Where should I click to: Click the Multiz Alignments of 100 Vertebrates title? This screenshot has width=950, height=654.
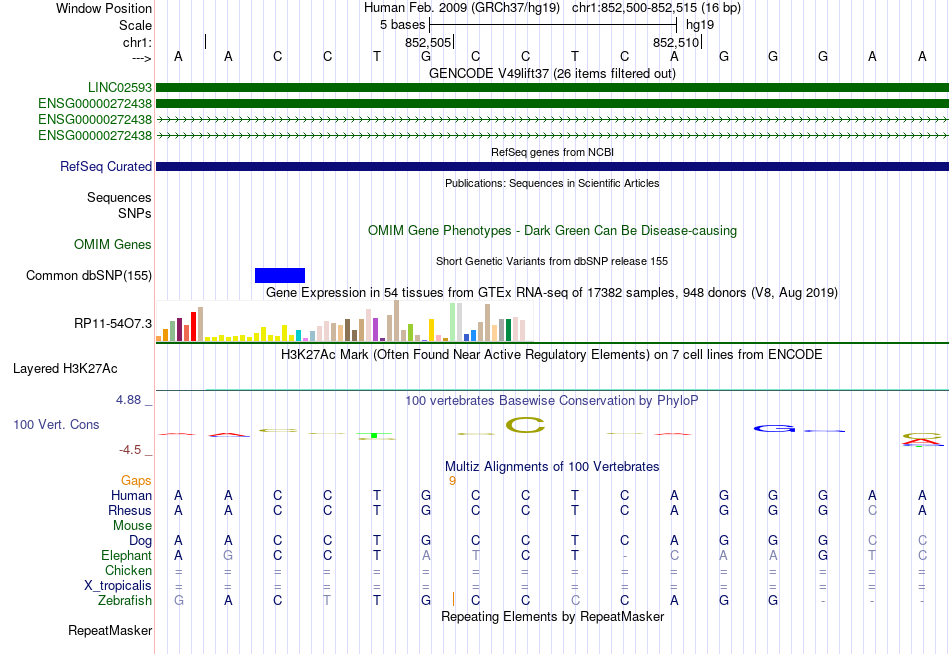pyautogui.click(x=552, y=467)
